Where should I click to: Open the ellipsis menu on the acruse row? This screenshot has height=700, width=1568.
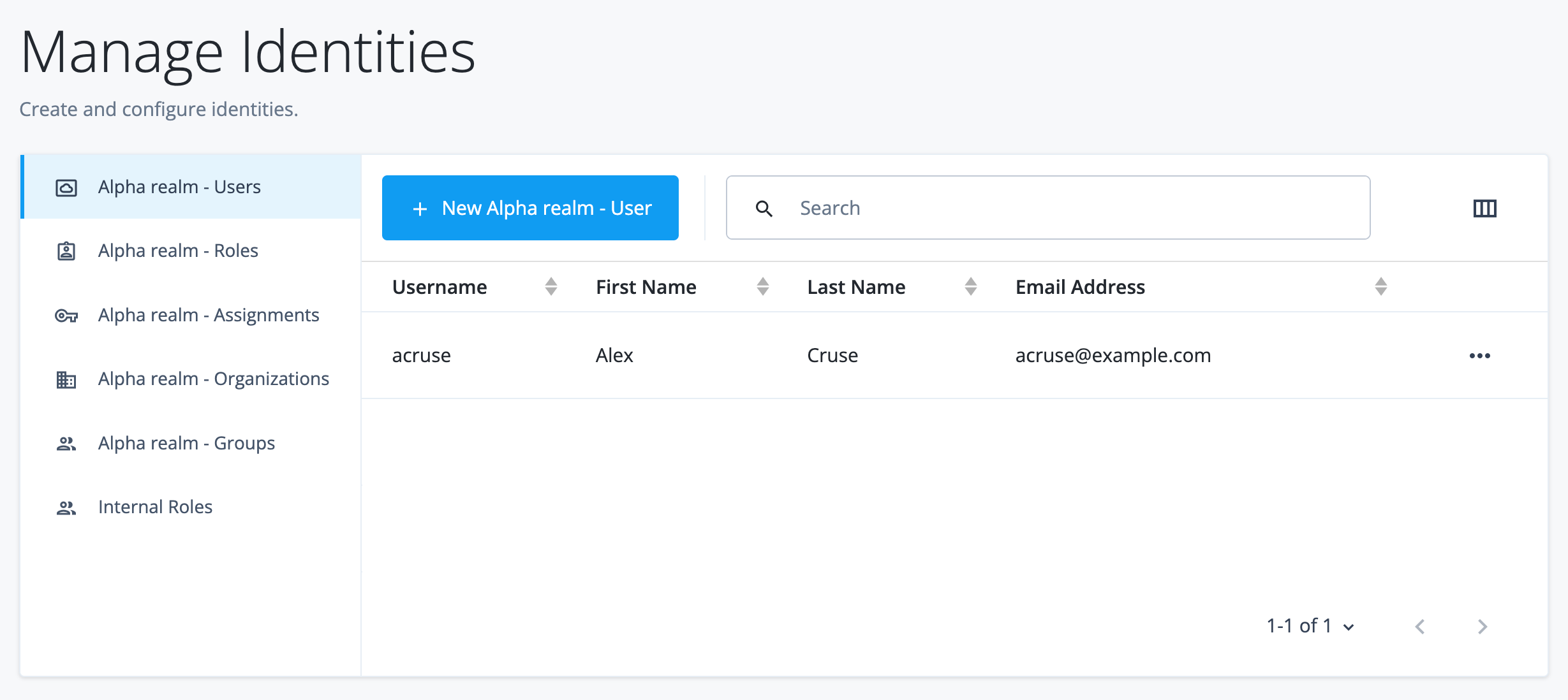click(1479, 355)
